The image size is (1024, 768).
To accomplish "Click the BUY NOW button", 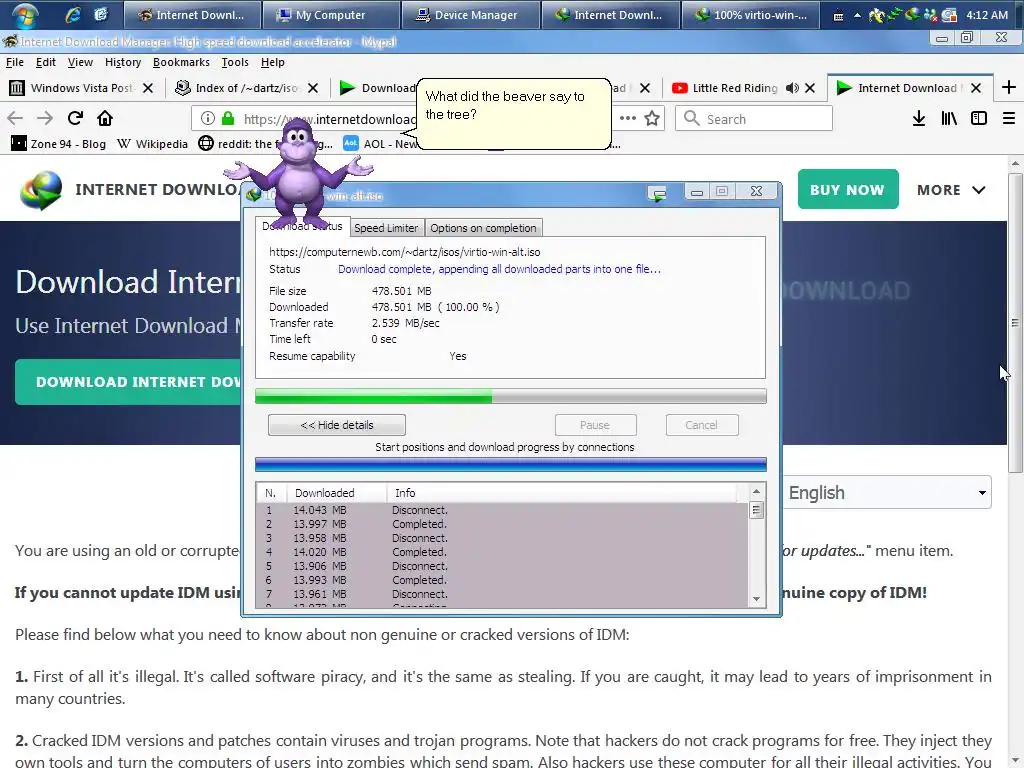I will [848, 189].
